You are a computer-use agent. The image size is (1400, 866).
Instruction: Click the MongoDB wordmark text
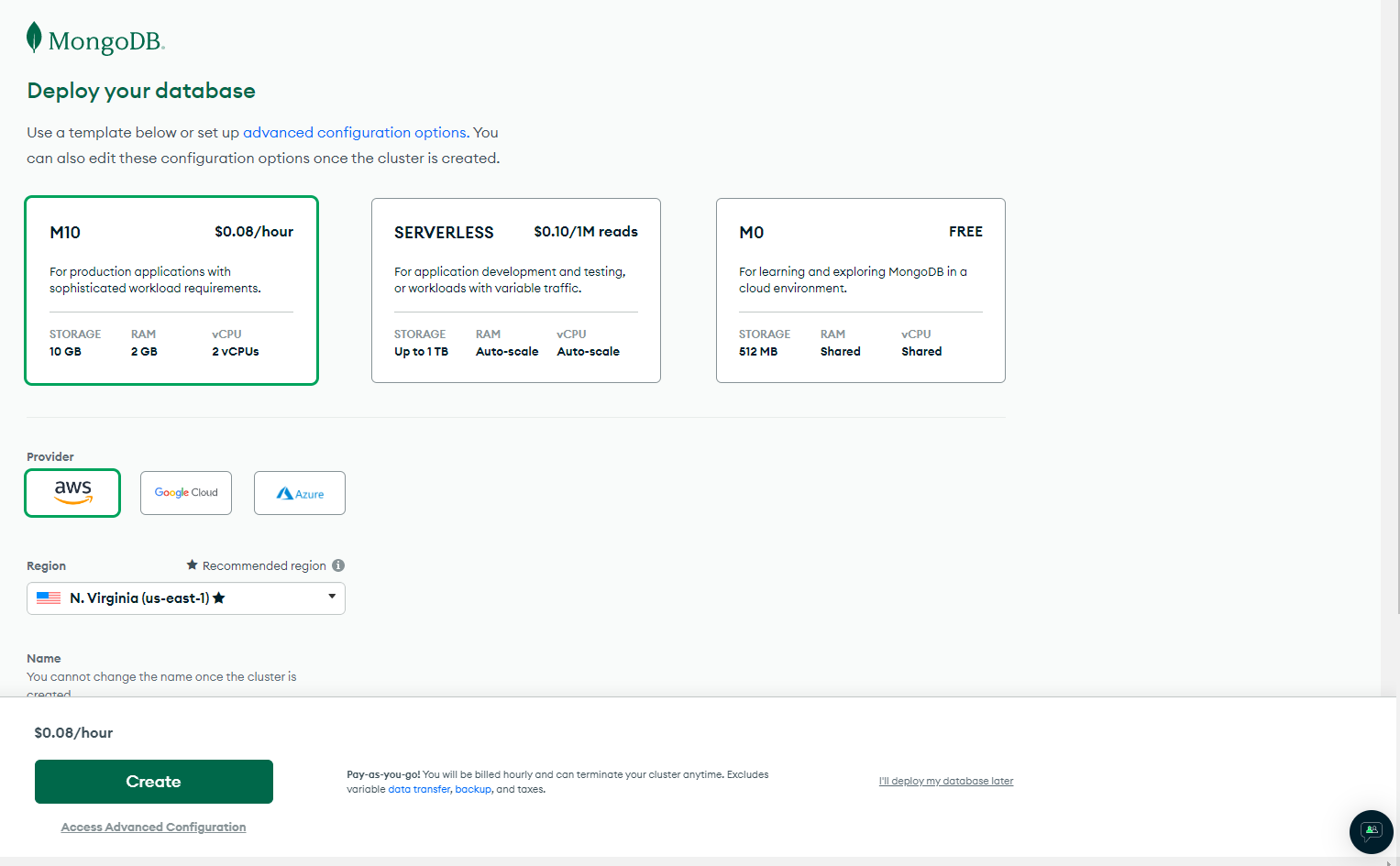point(106,41)
